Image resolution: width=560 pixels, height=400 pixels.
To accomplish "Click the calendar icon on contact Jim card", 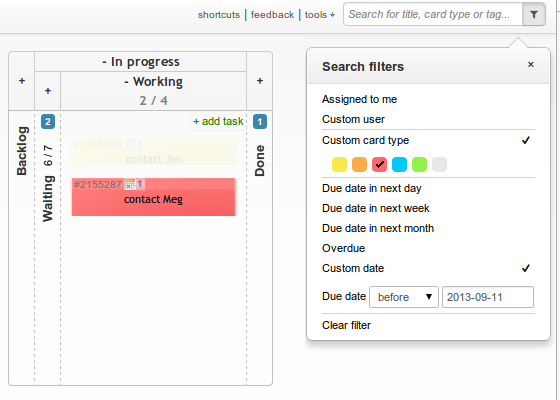I will pos(130,144).
